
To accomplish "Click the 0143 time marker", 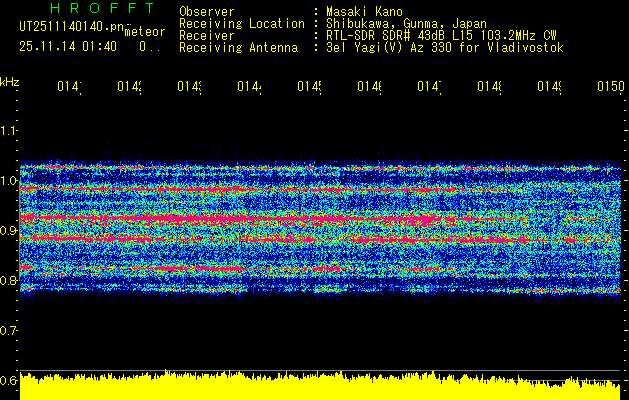I will 189,86.
